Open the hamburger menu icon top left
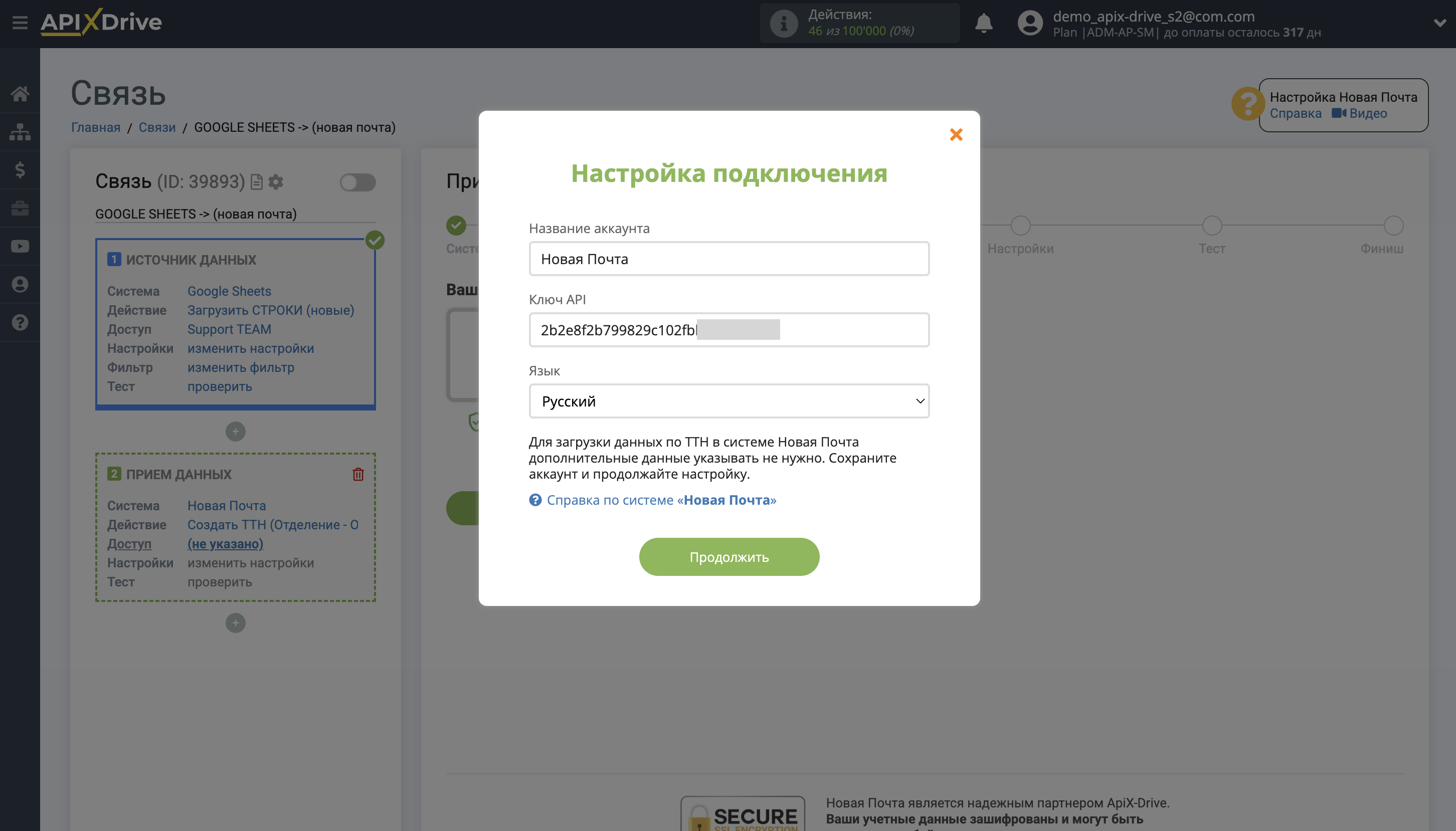This screenshot has width=1456, height=831. pyautogui.click(x=21, y=22)
